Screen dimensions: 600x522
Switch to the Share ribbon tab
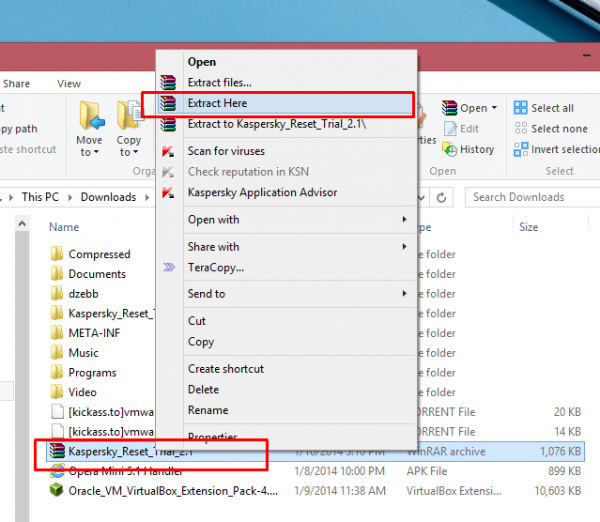coord(16,84)
